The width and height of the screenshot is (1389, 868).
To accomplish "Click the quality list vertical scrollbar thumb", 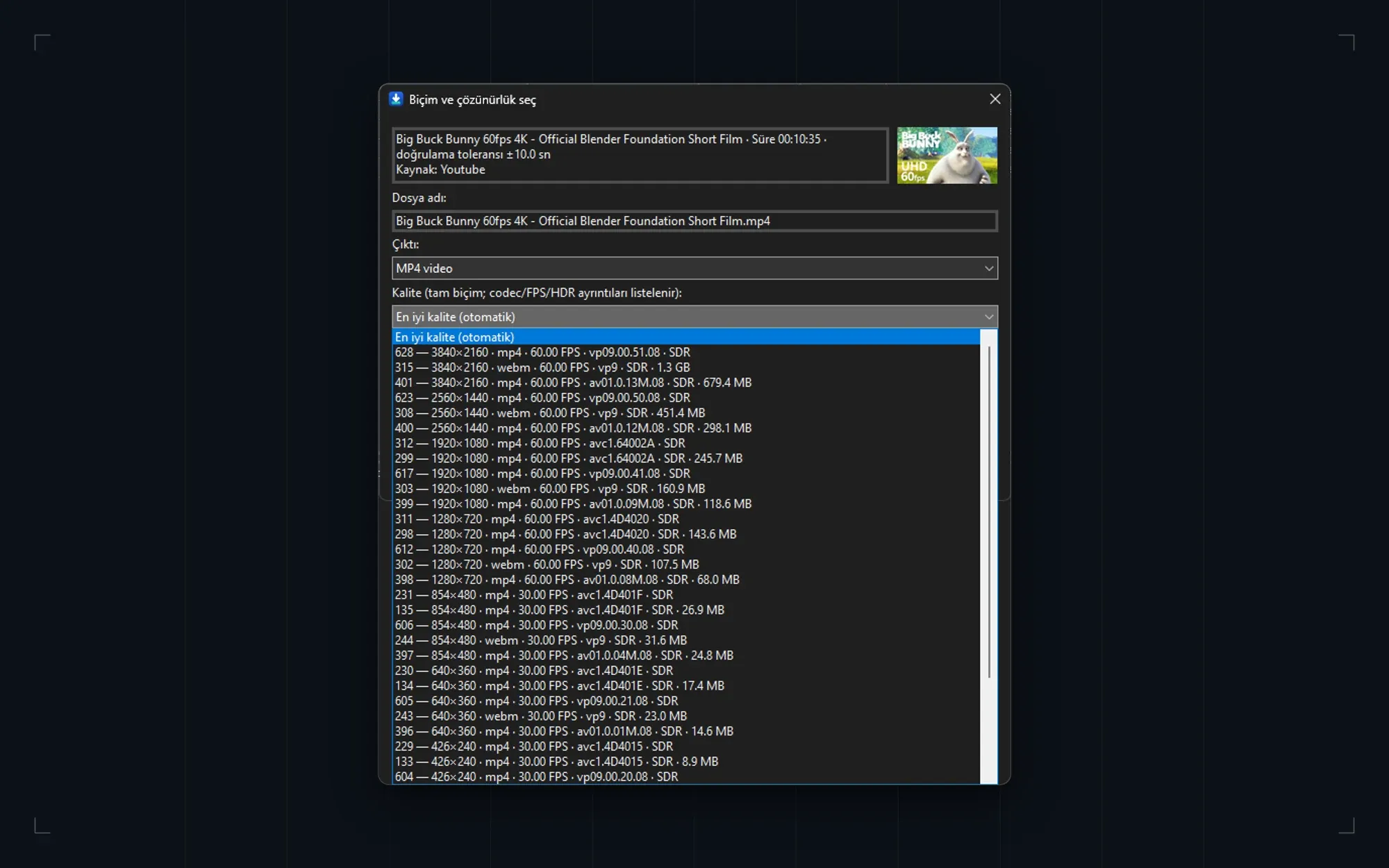I will pos(989,512).
